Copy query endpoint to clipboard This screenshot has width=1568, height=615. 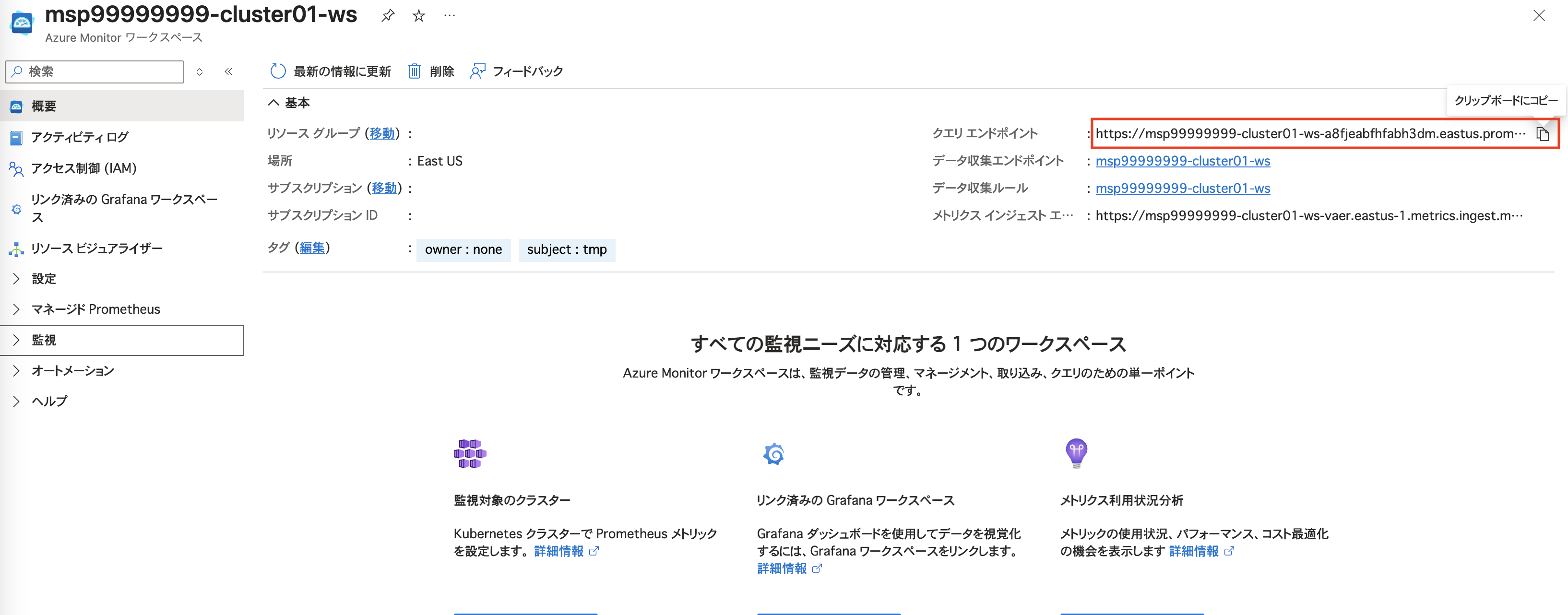(x=1542, y=134)
